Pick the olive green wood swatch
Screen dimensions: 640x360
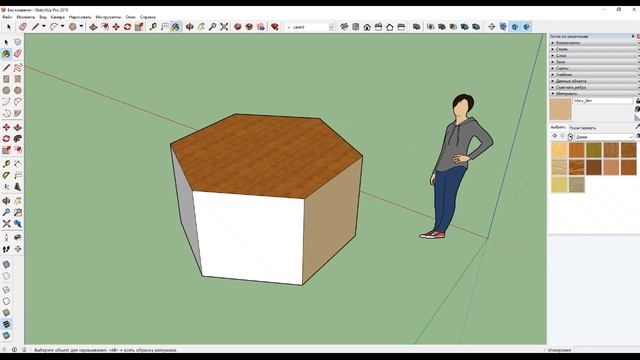pos(594,150)
